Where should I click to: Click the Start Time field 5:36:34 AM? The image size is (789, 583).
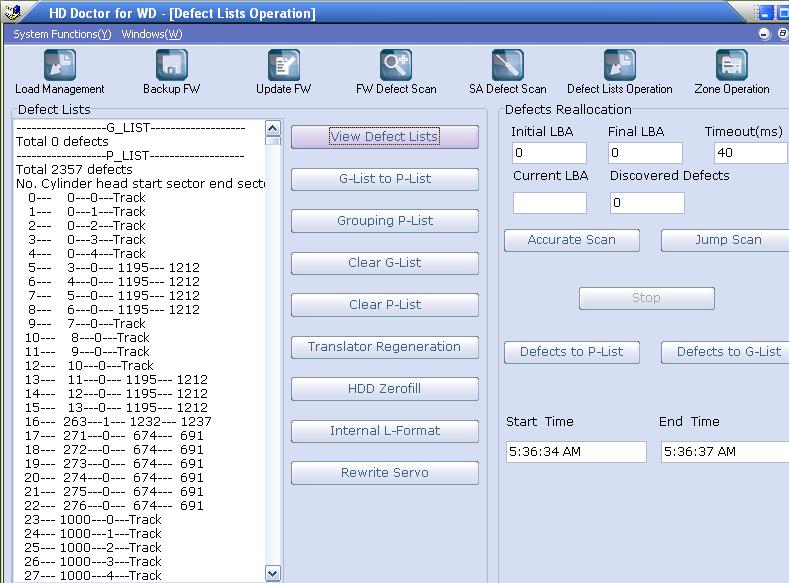[577, 452]
